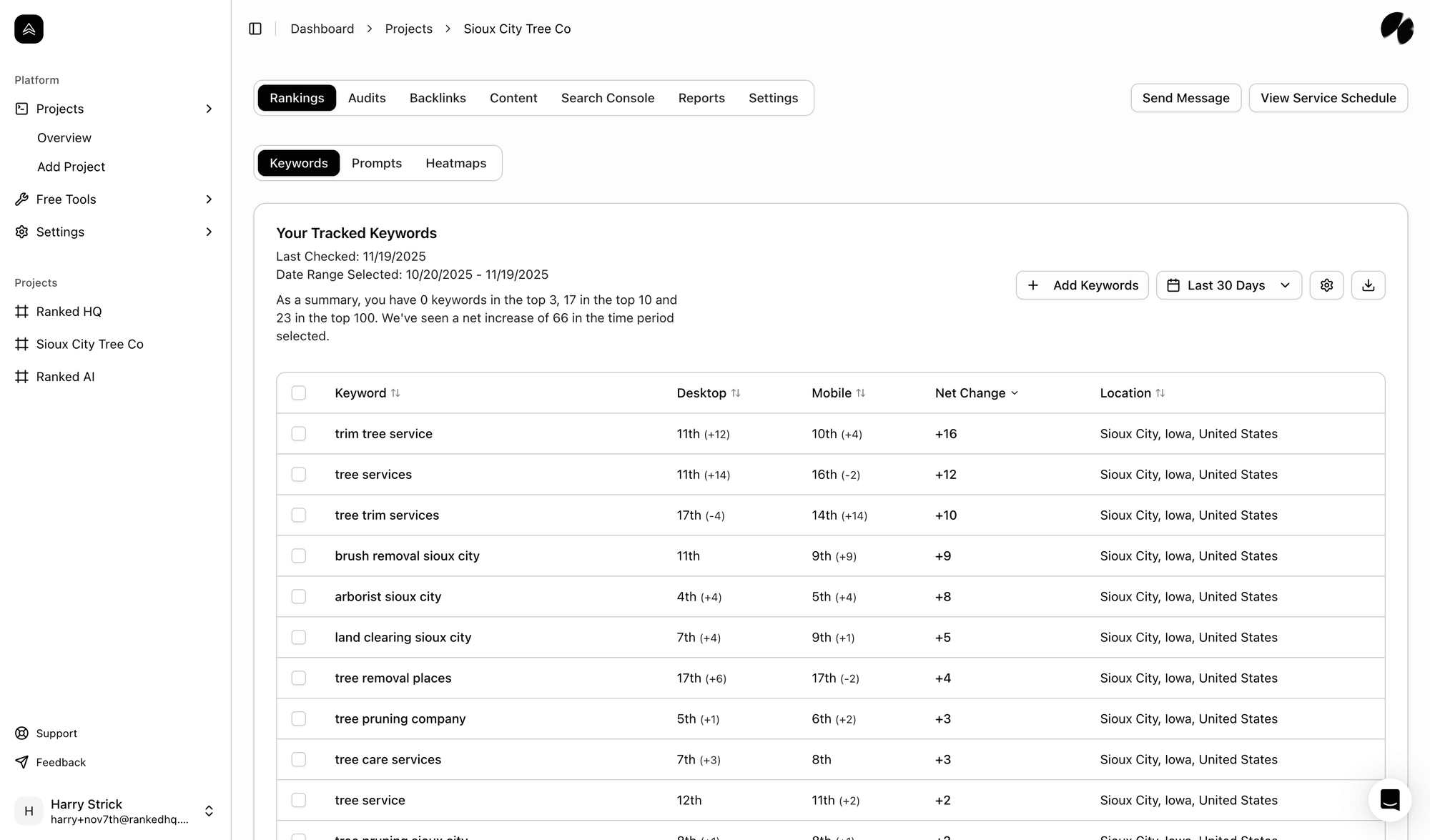This screenshot has height=840, width=1430.
Task: Select the trim tree service checkbox
Action: (299, 434)
